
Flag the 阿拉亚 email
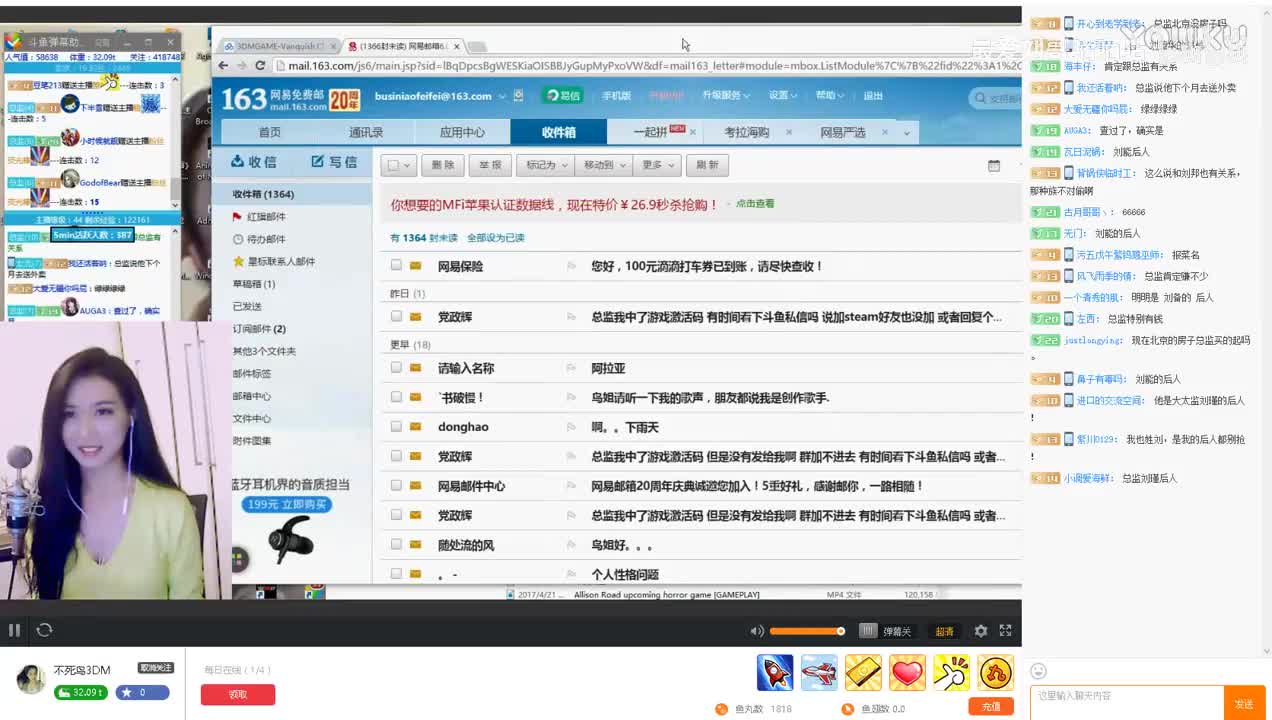point(572,368)
